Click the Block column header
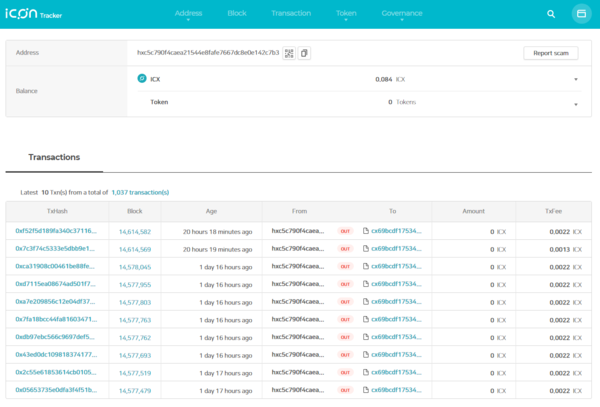600x407 pixels. pyautogui.click(x=135, y=211)
